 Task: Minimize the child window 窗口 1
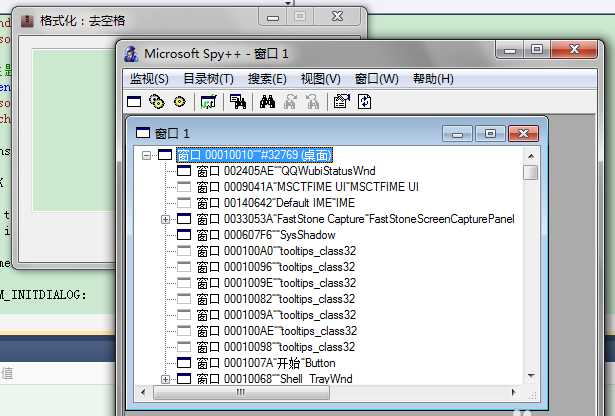click(457, 134)
